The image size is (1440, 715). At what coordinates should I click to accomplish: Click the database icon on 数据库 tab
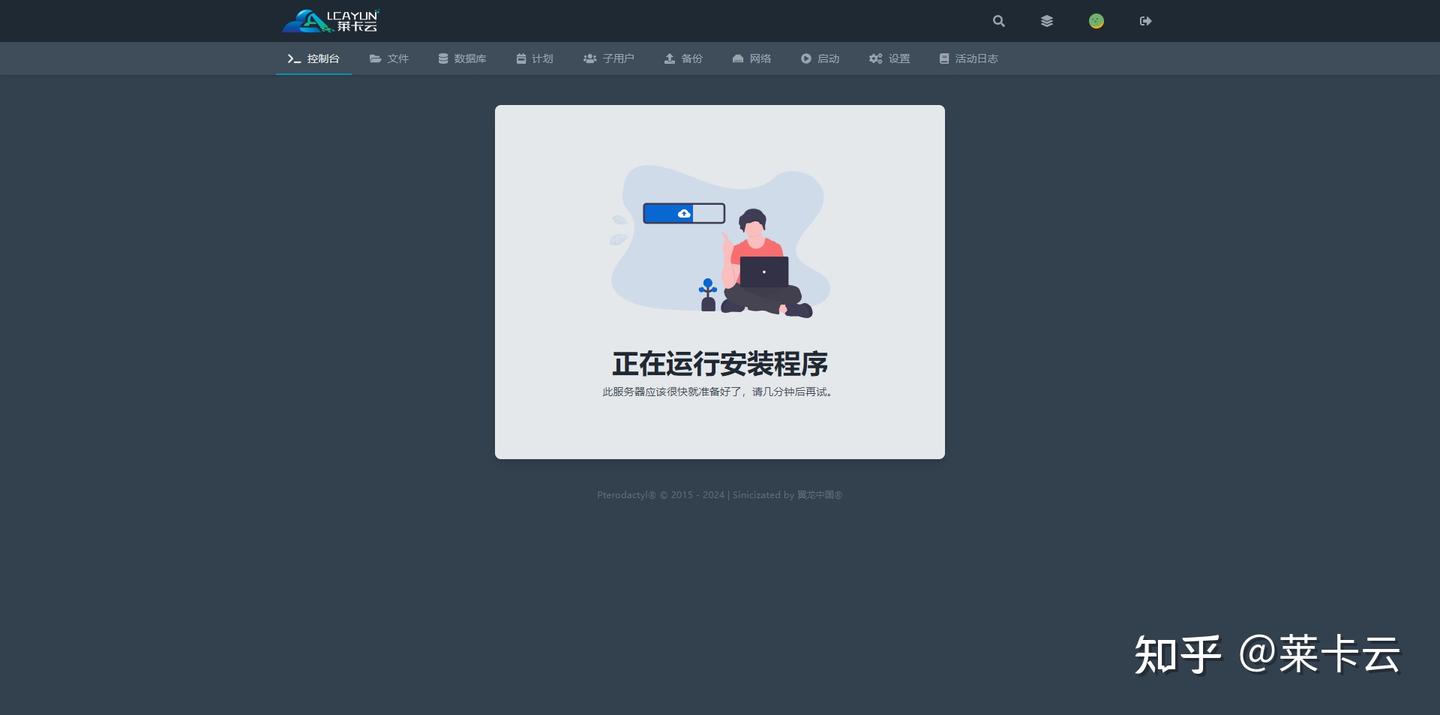pyautogui.click(x=443, y=58)
